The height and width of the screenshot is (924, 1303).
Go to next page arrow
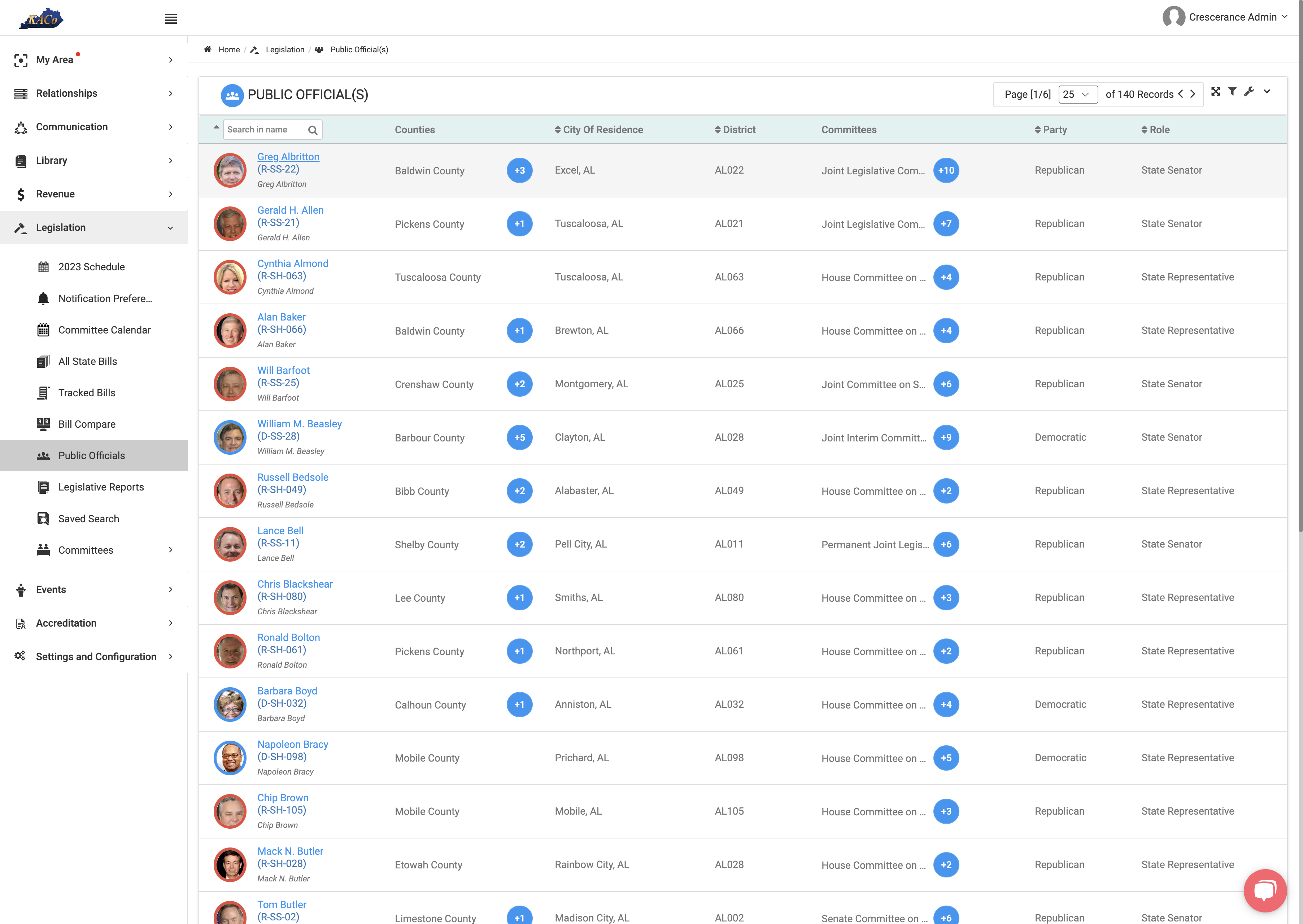1193,94
